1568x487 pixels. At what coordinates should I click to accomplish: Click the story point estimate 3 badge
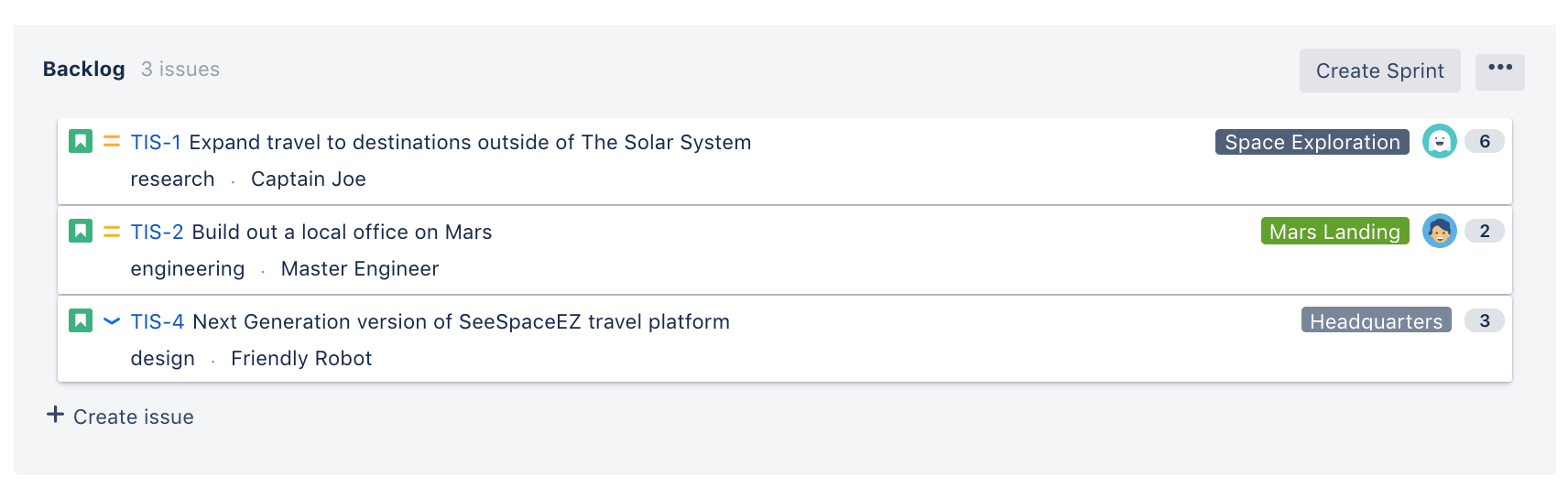click(x=1484, y=321)
